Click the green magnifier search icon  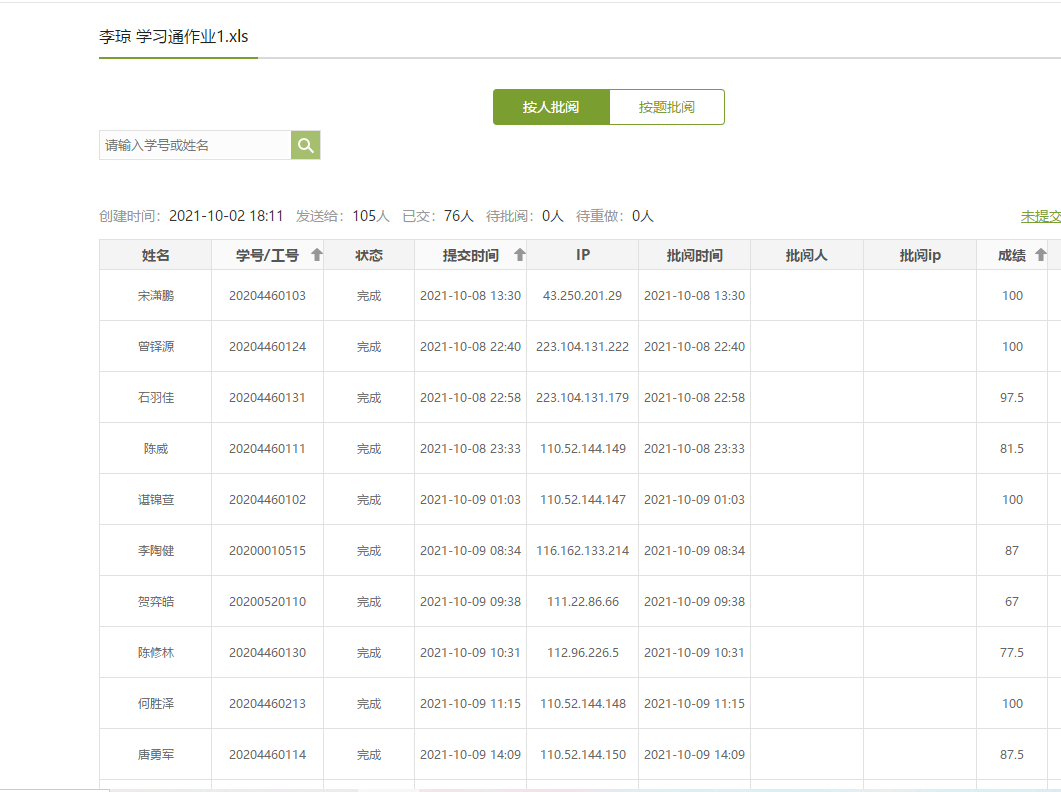click(305, 145)
